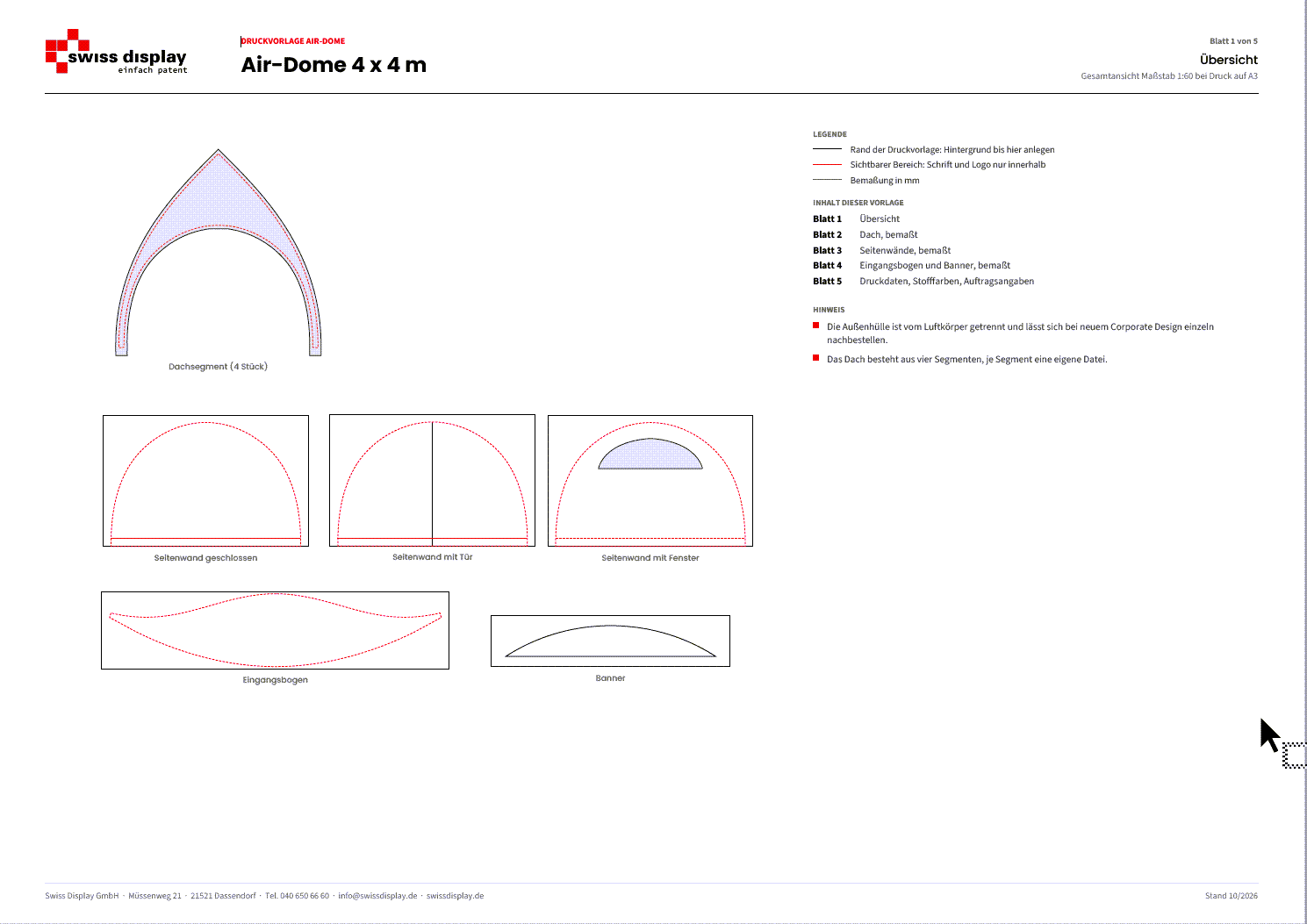1307x924 pixels.
Task: Click 'Tel. 040 650 66 60' in footer
Action: [x=298, y=896]
